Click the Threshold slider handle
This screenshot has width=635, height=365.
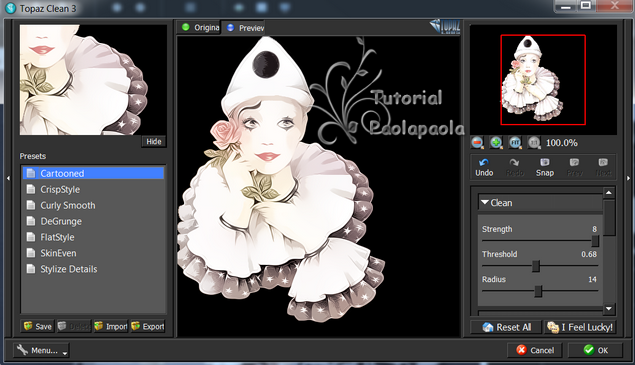tap(536, 266)
